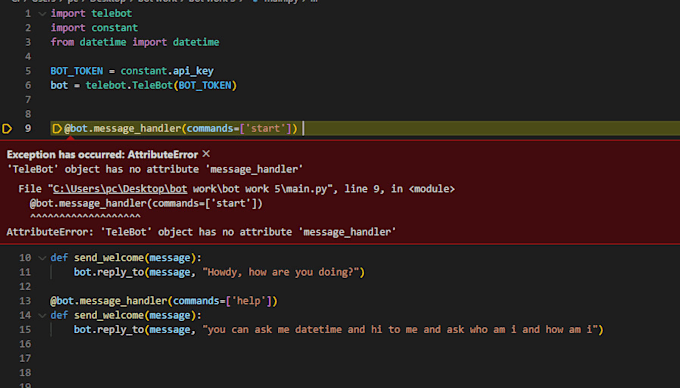Click the 'Howdy, how are you doing?' string
Viewport: 680px width, 388px height.
point(280,272)
